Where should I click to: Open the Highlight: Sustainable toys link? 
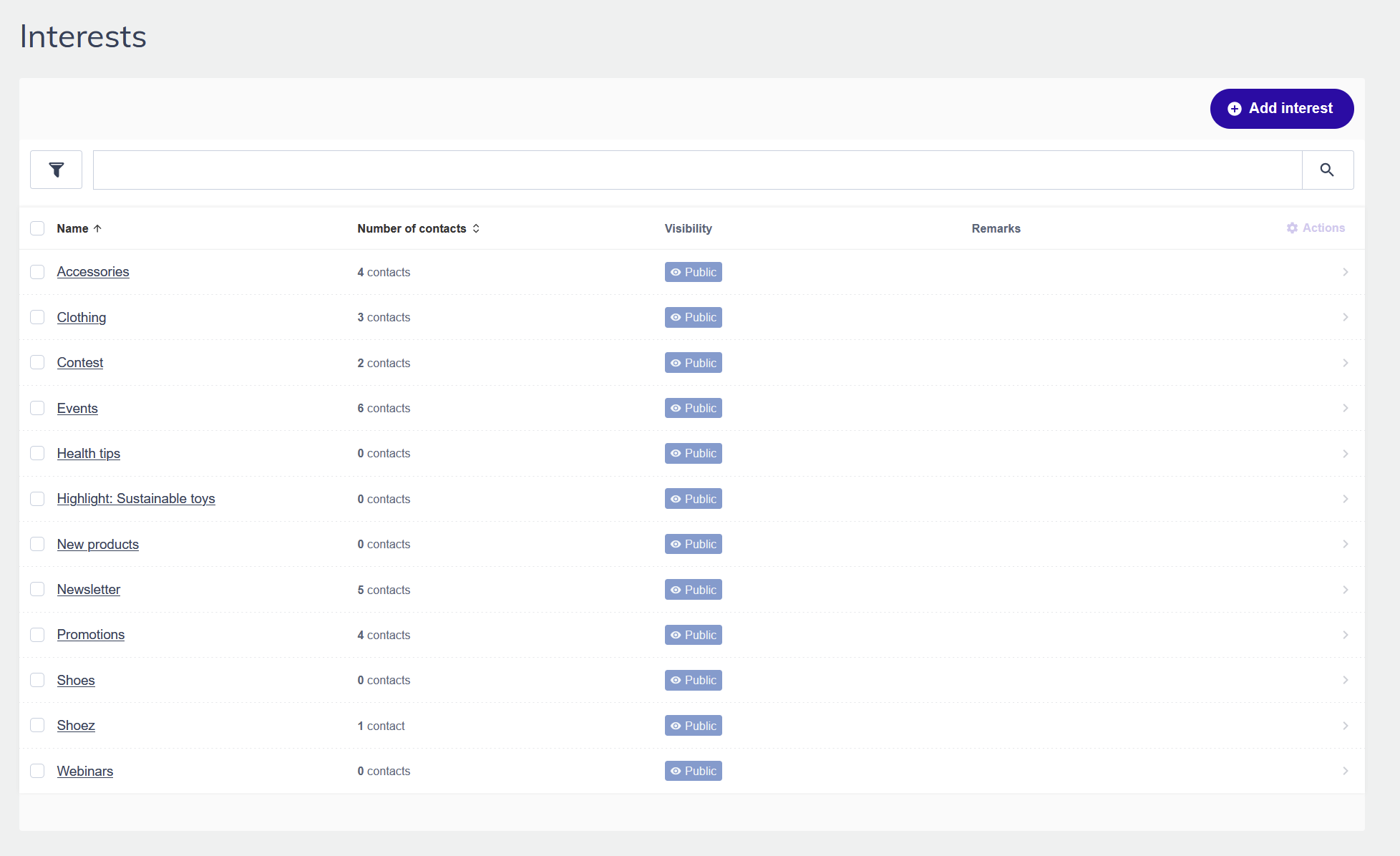pyautogui.click(x=136, y=499)
